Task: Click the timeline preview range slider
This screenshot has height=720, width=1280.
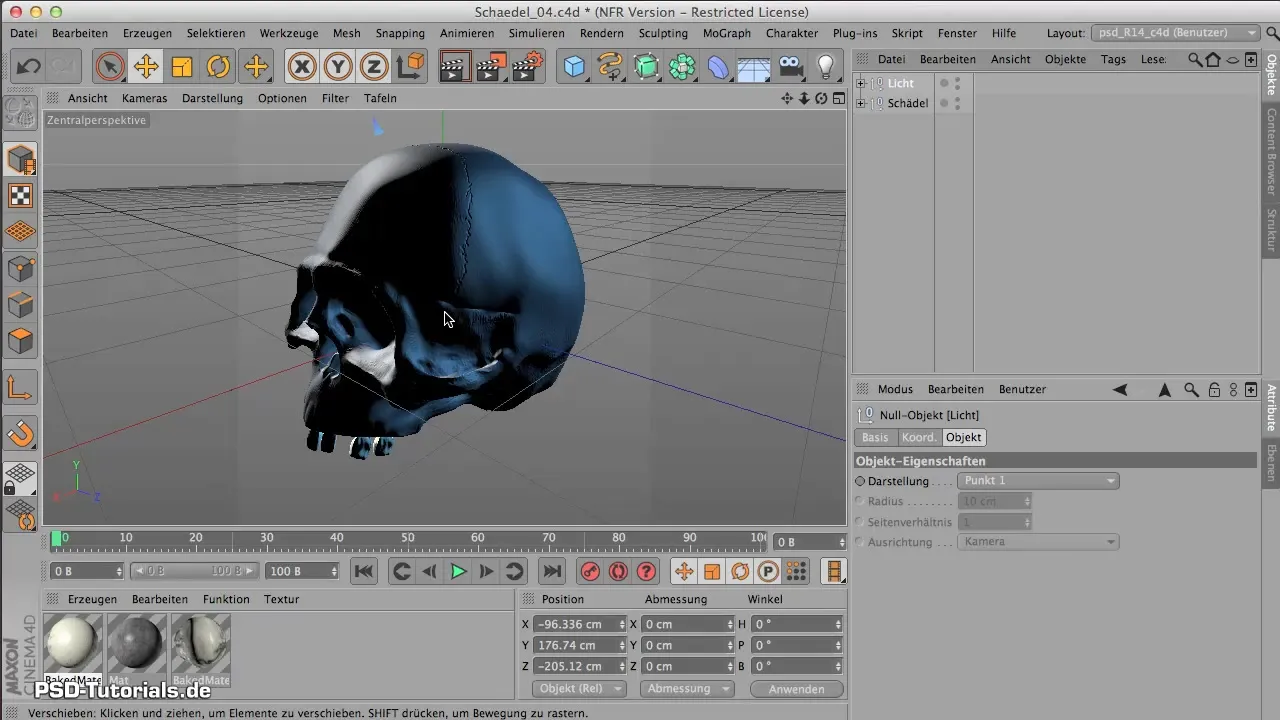Action: pos(195,571)
